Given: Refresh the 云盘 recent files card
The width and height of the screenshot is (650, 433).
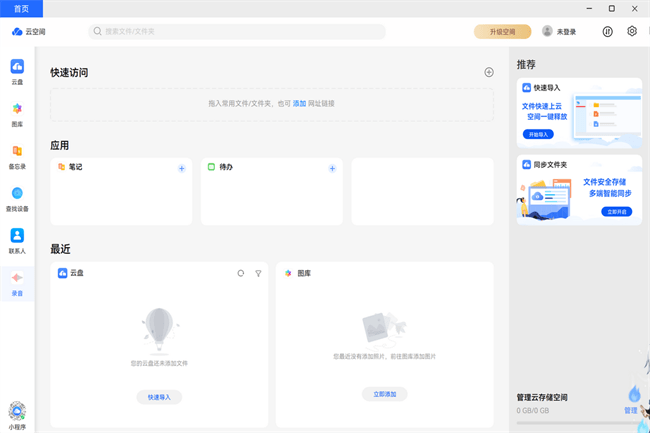Looking at the screenshot, I should coord(241,273).
